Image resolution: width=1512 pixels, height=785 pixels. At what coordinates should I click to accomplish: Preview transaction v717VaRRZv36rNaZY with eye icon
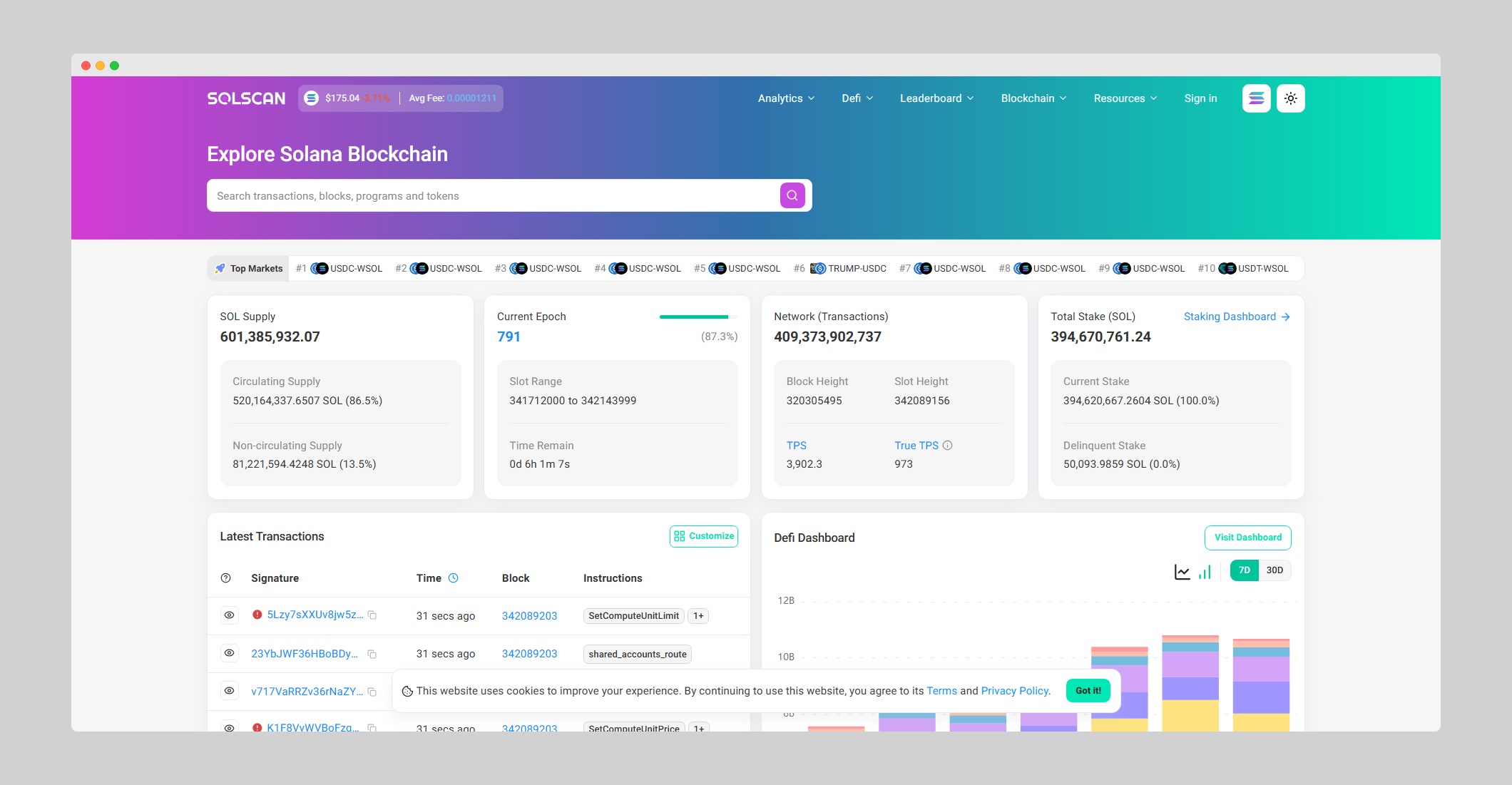[x=229, y=691]
